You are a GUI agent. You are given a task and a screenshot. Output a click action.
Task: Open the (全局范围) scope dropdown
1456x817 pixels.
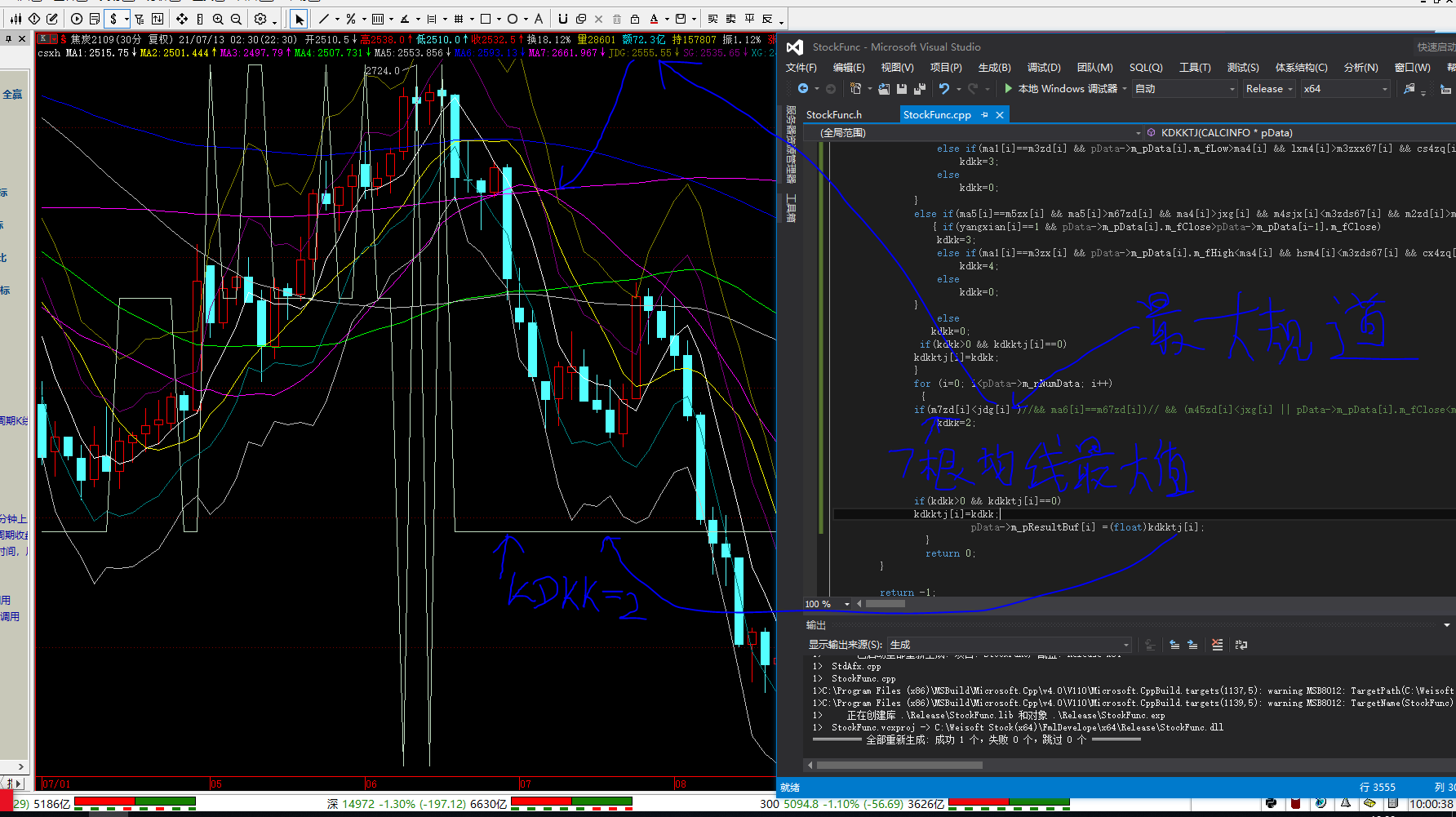pyautogui.click(x=974, y=132)
